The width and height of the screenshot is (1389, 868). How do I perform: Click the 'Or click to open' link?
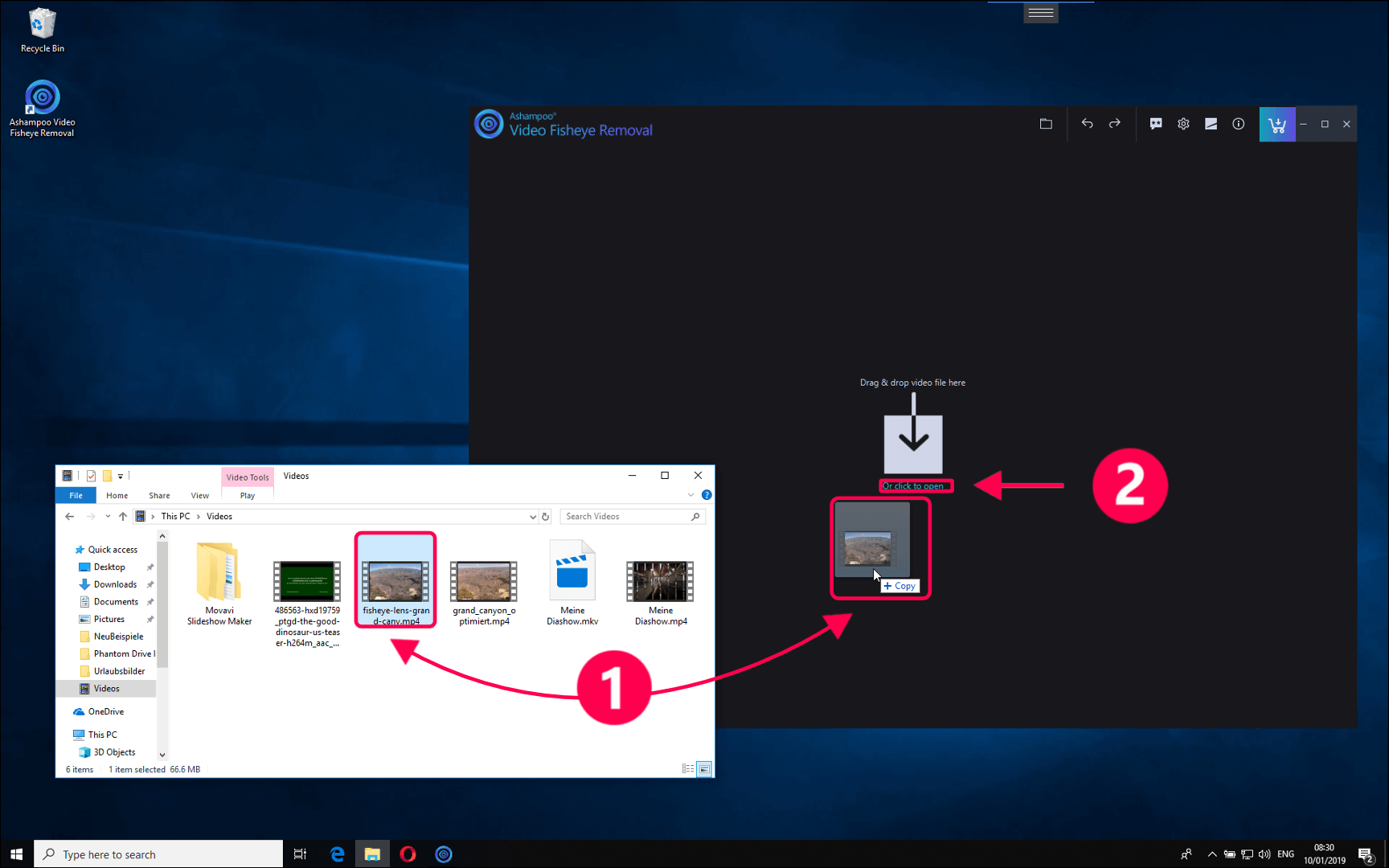(x=913, y=486)
